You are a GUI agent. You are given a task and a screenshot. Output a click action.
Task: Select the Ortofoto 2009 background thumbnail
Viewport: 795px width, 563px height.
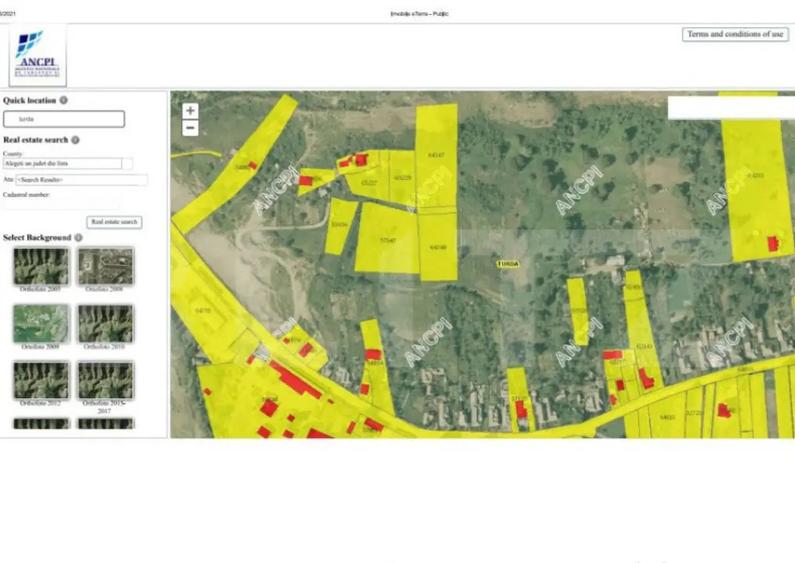(41, 323)
